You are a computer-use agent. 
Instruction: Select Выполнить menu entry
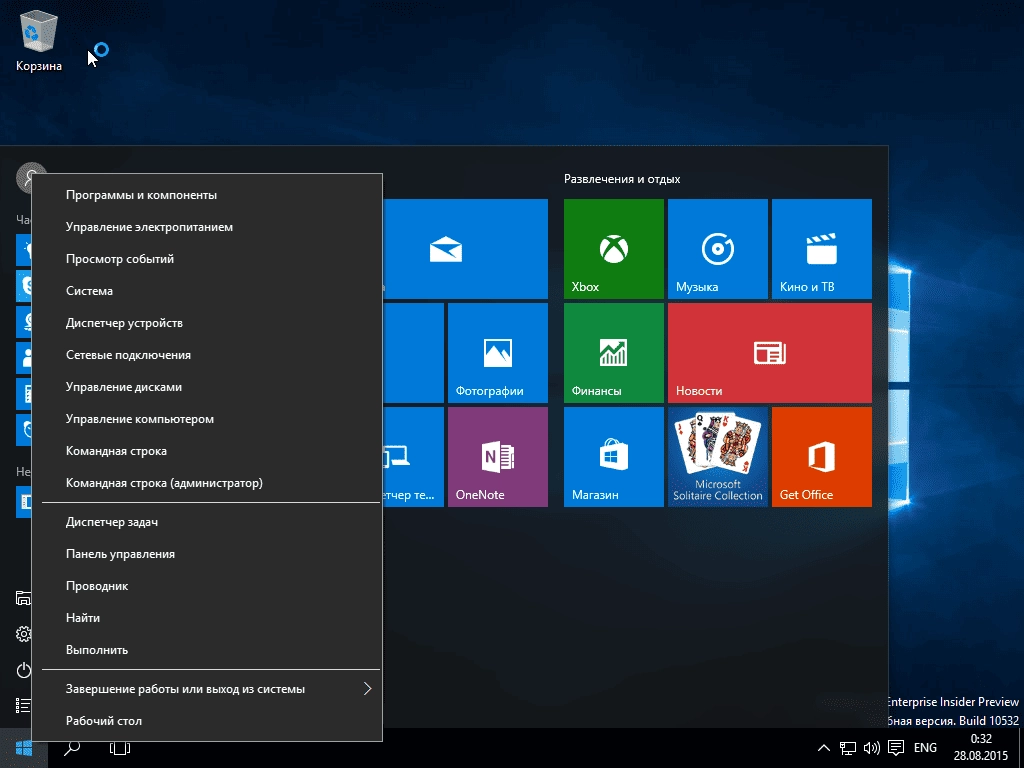point(206,650)
